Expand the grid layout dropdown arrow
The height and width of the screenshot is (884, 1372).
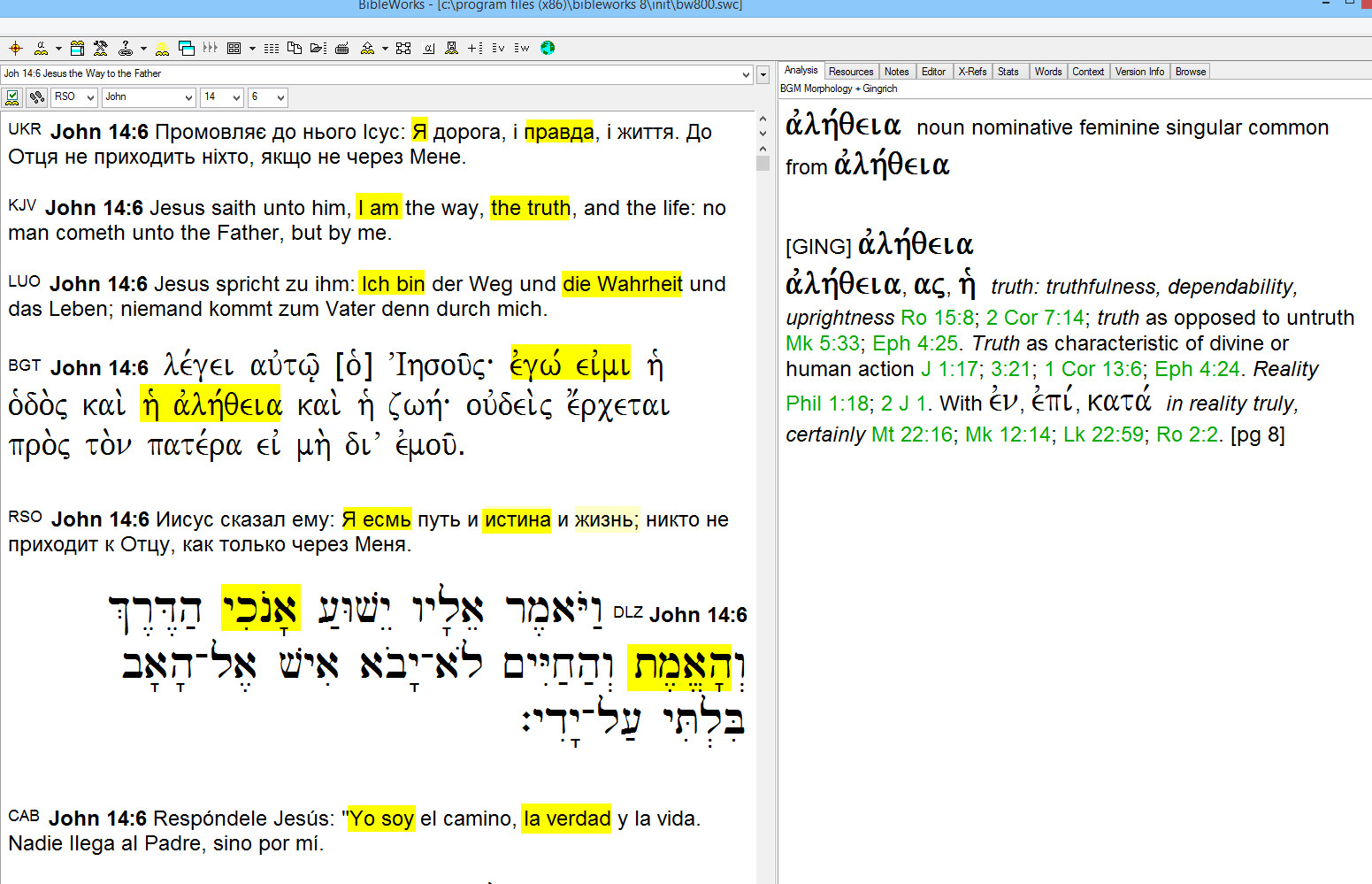[252, 49]
